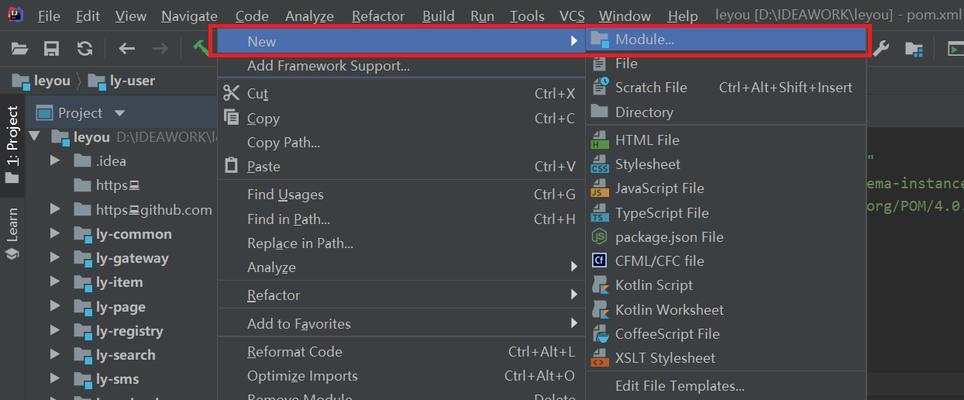Click the CFML/CFC file icon
The height and width of the screenshot is (400, 964).
[599, 261]
